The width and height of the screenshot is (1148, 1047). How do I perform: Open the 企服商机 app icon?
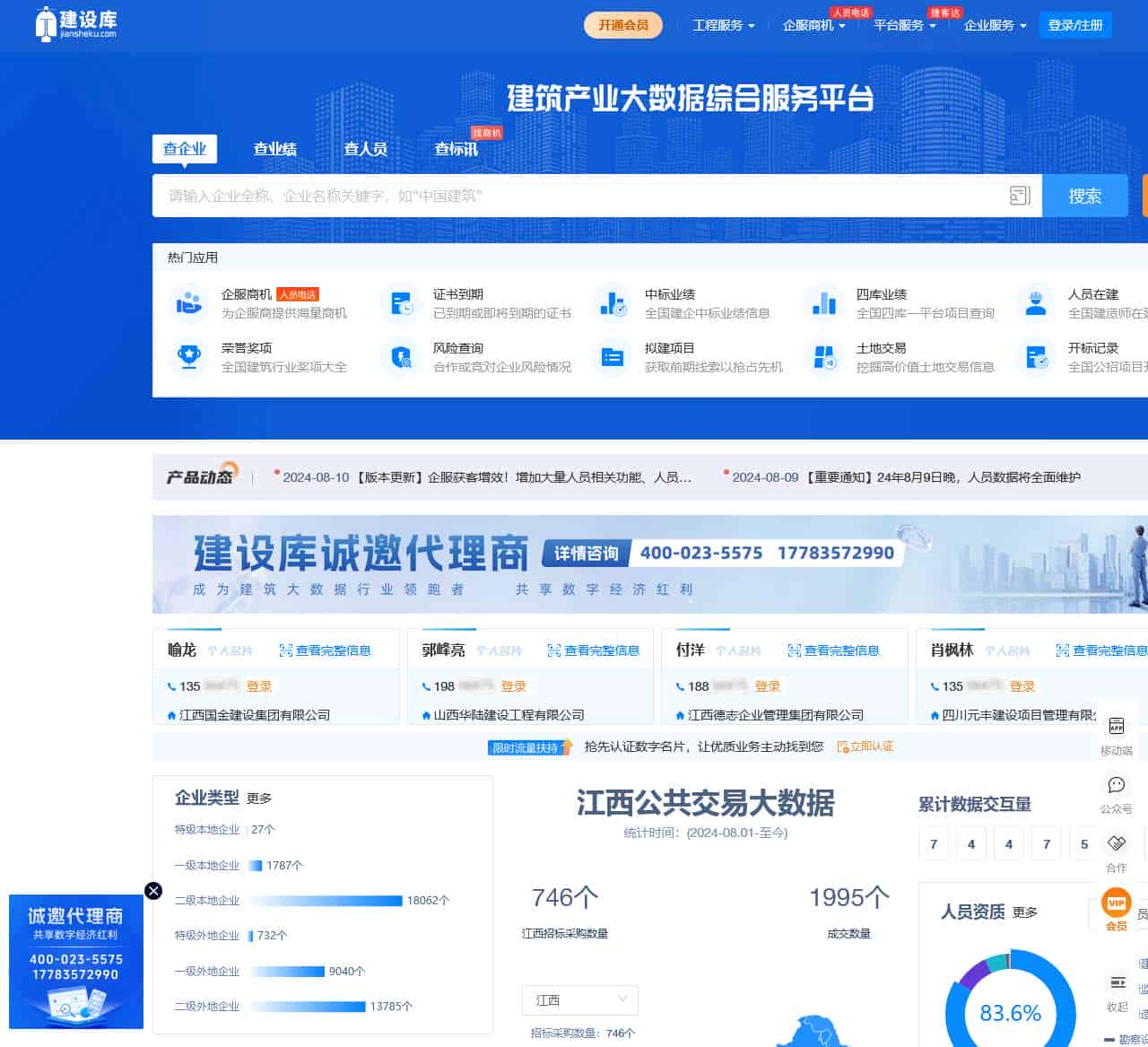tap(188, 303)
